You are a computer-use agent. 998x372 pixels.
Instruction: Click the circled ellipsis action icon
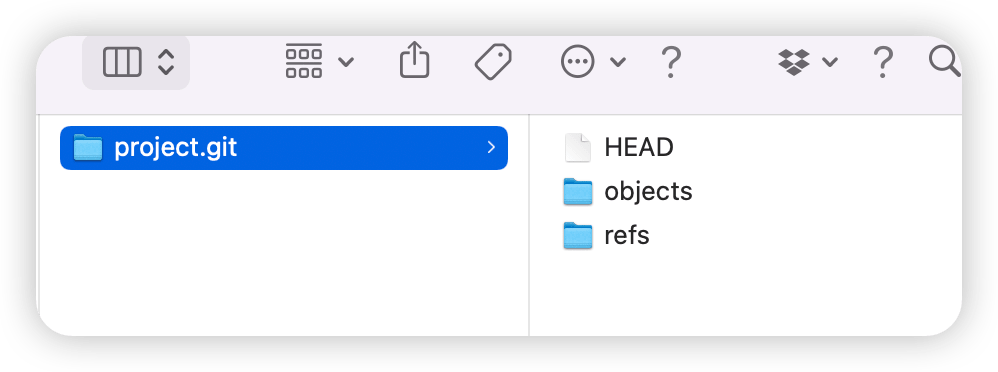pyautogui.click(x=577, y=62)
